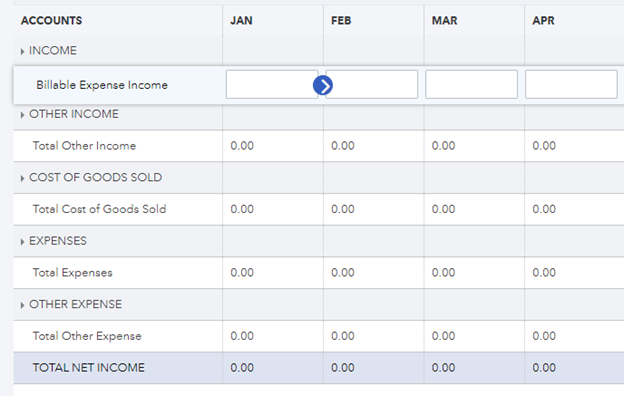Screen dimensions: 624x396
Task: Select the JAN column header
Action: (241, 21)
